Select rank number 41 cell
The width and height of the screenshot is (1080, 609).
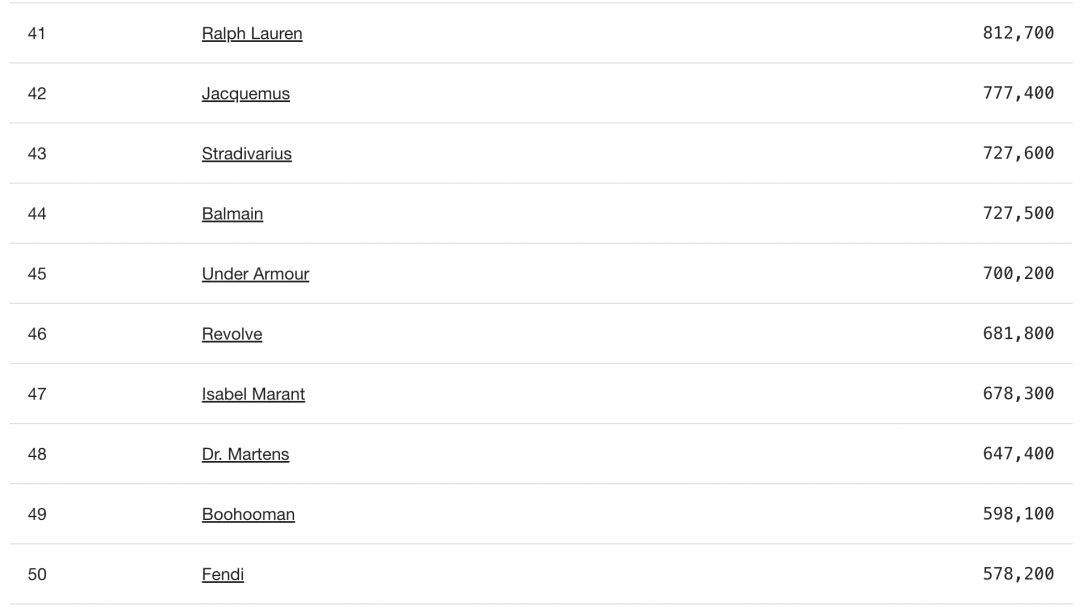(x=37, y=34)
